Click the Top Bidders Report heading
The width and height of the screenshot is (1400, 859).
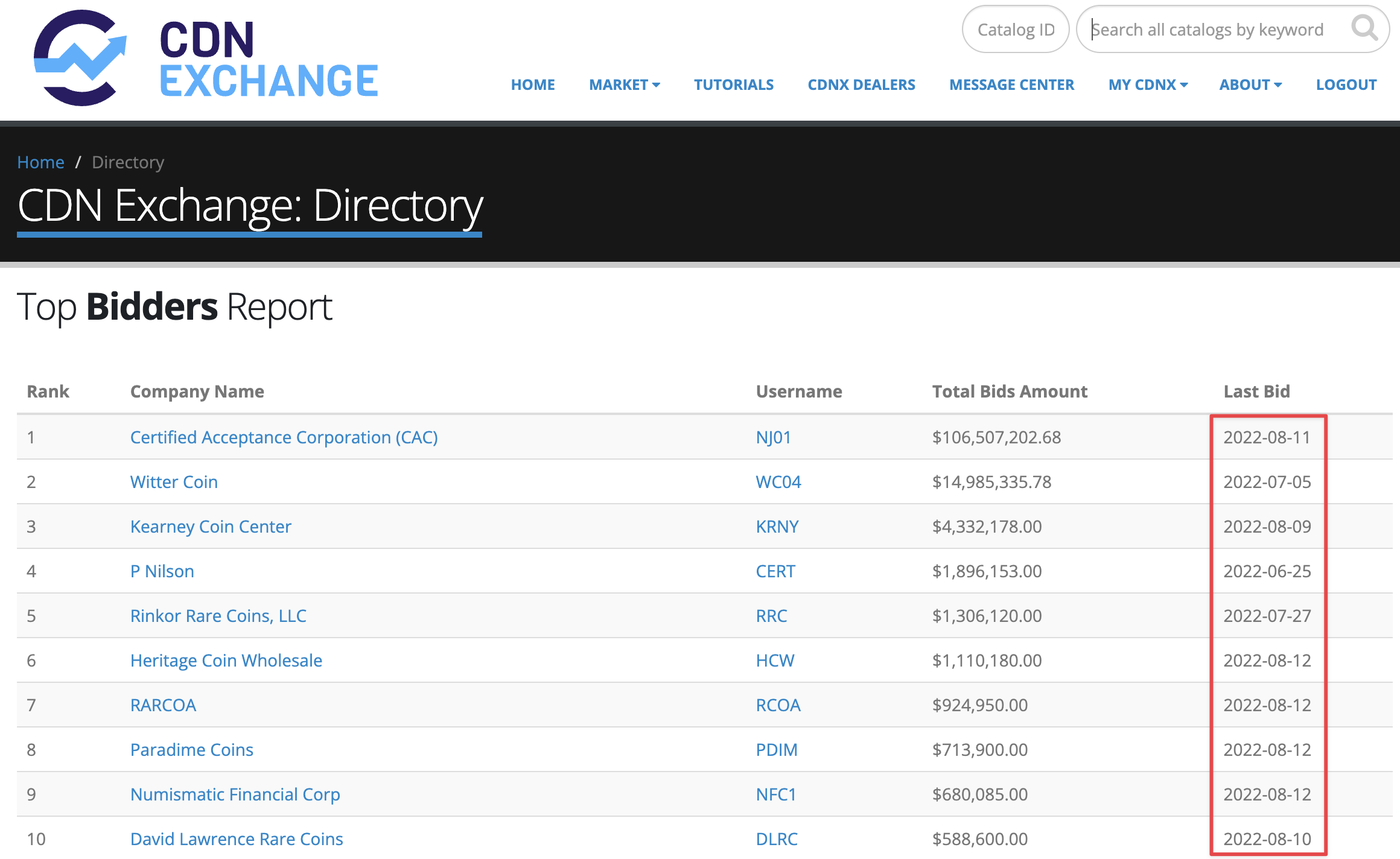(175, 308)
